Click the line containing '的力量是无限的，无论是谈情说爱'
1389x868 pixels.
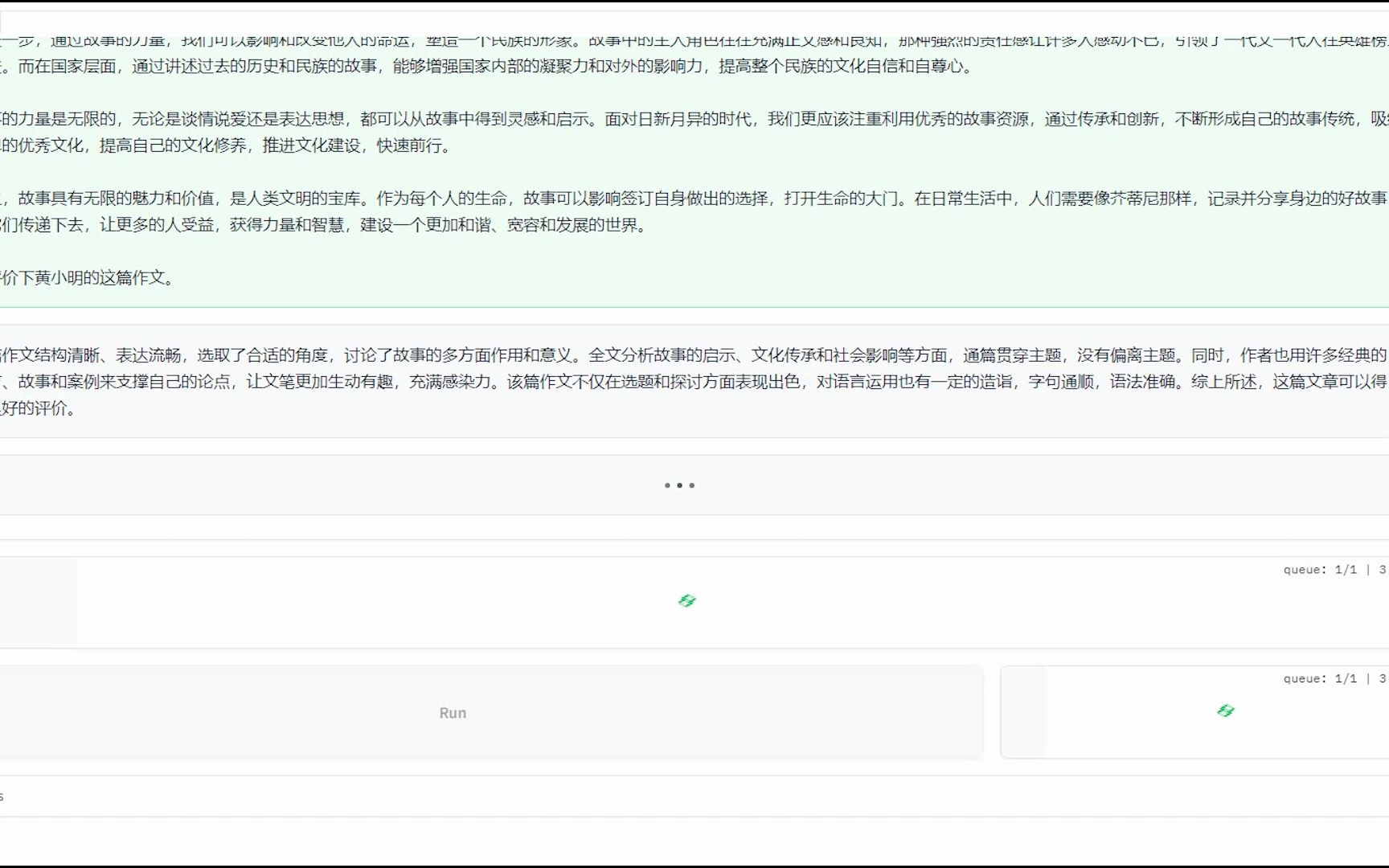694,119
